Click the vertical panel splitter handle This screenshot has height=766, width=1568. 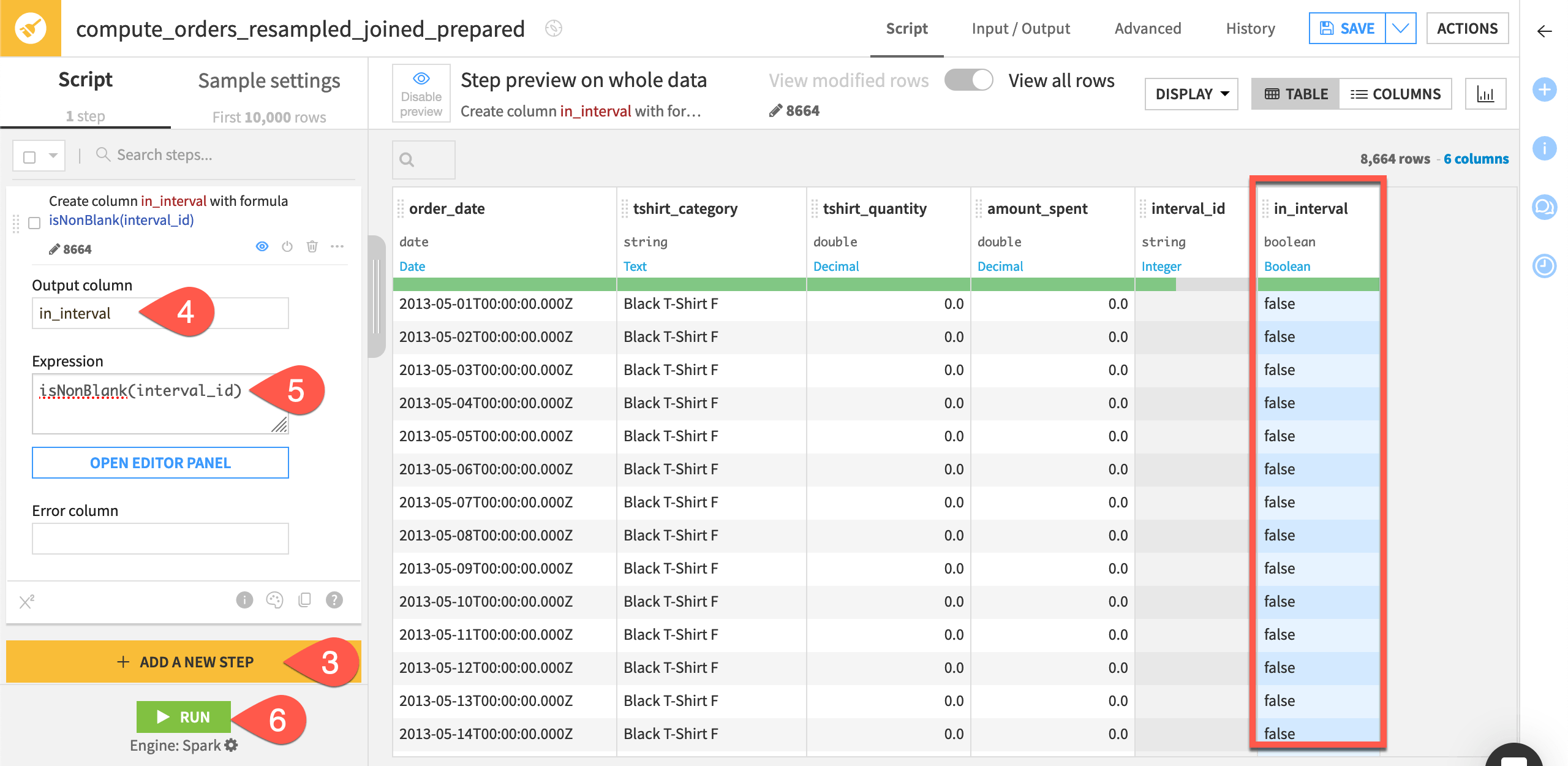[377, 297]
